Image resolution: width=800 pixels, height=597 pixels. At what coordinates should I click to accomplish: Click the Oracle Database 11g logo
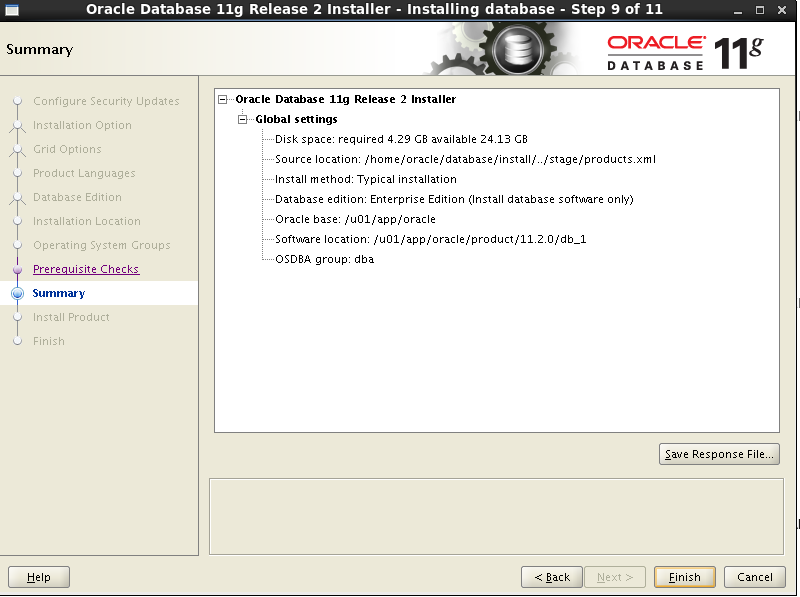[x=685, y=53]
